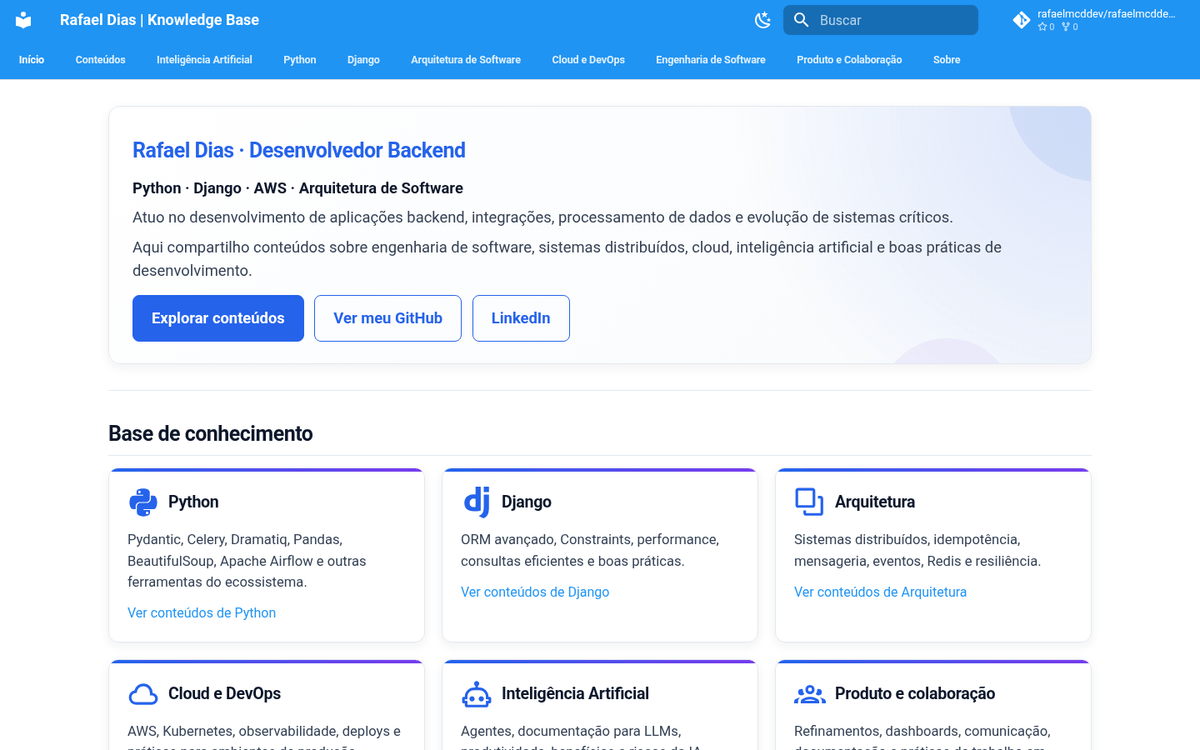Open the Engenharia de Software tab

tap(710, 60)
